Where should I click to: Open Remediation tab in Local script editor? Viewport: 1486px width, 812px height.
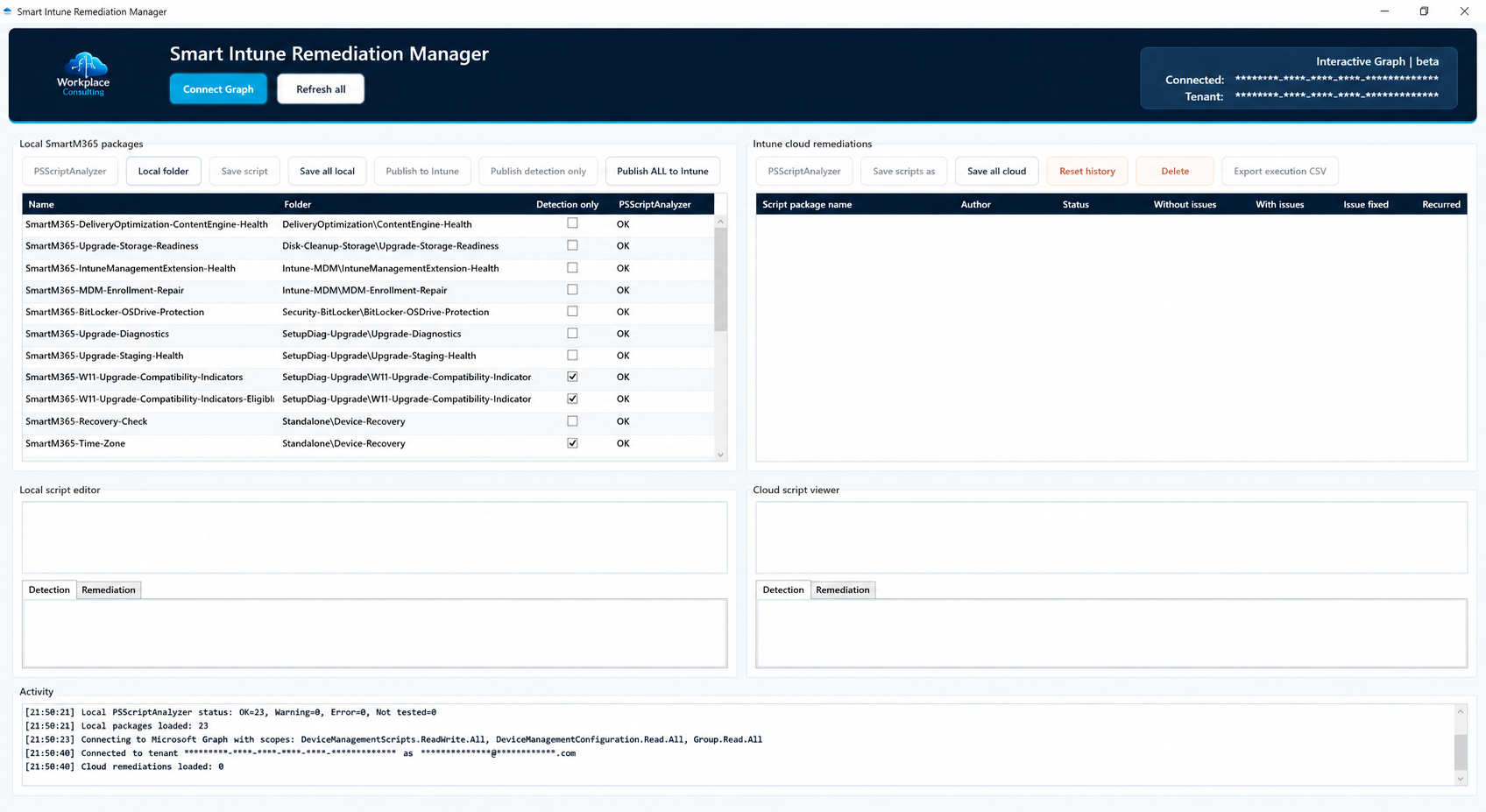point(109,590)
